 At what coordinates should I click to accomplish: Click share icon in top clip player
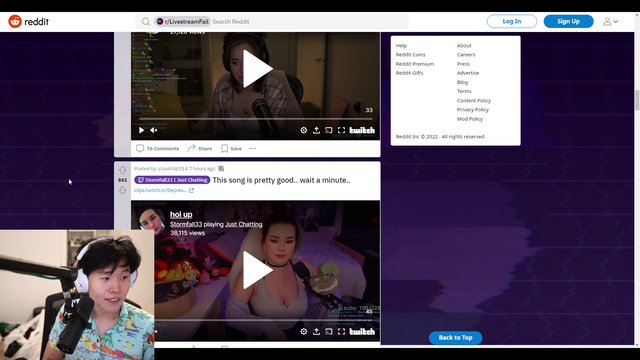316,130
